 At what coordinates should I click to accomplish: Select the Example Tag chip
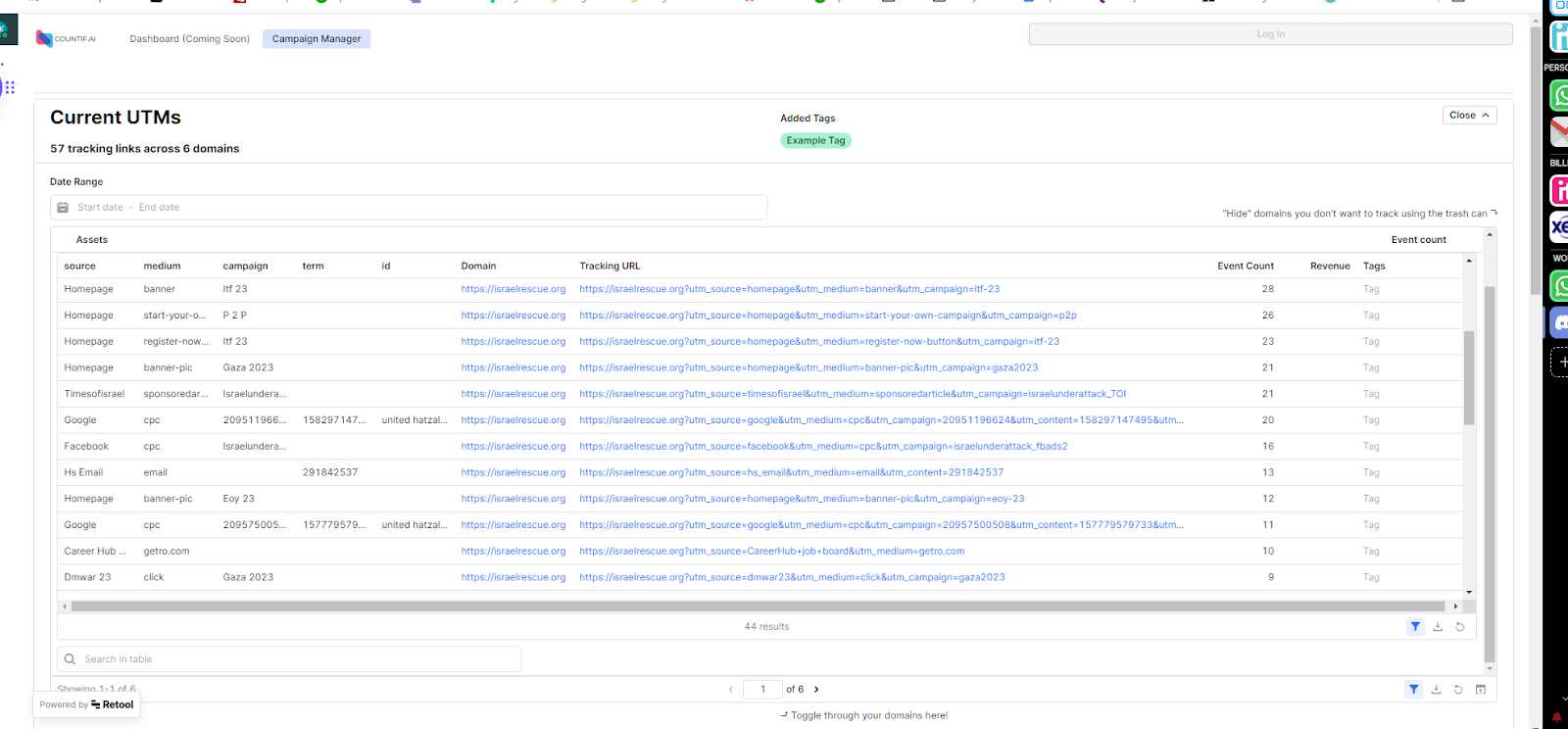pos(815,141)
